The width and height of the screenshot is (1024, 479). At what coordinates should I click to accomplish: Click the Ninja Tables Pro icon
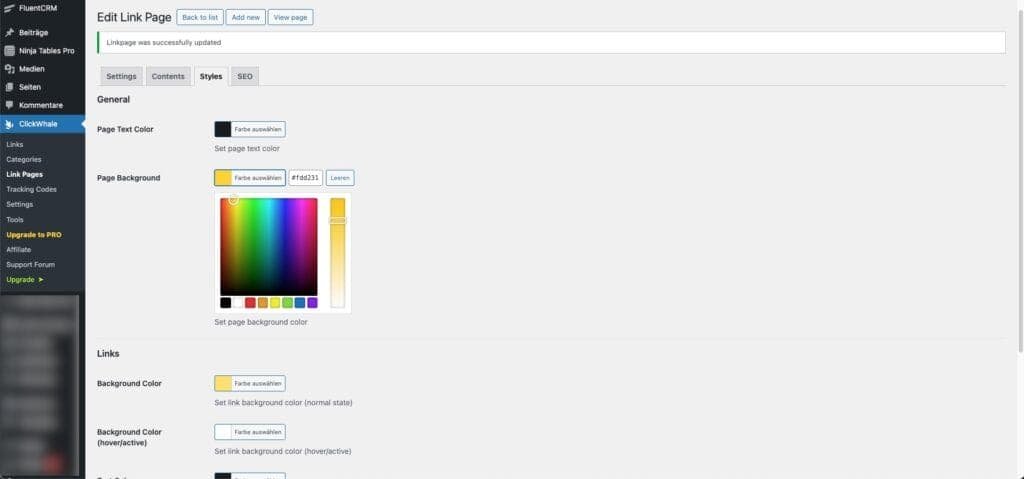(x=9, y=51)
